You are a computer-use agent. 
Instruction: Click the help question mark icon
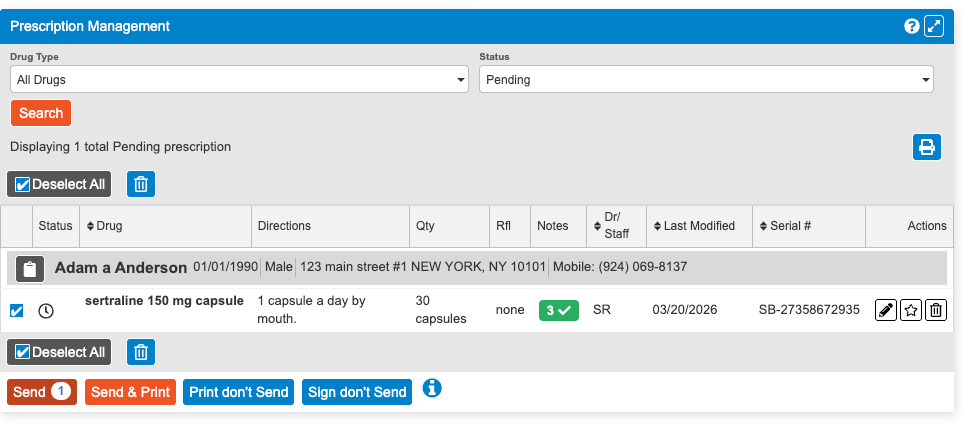[x=911, y=26]
